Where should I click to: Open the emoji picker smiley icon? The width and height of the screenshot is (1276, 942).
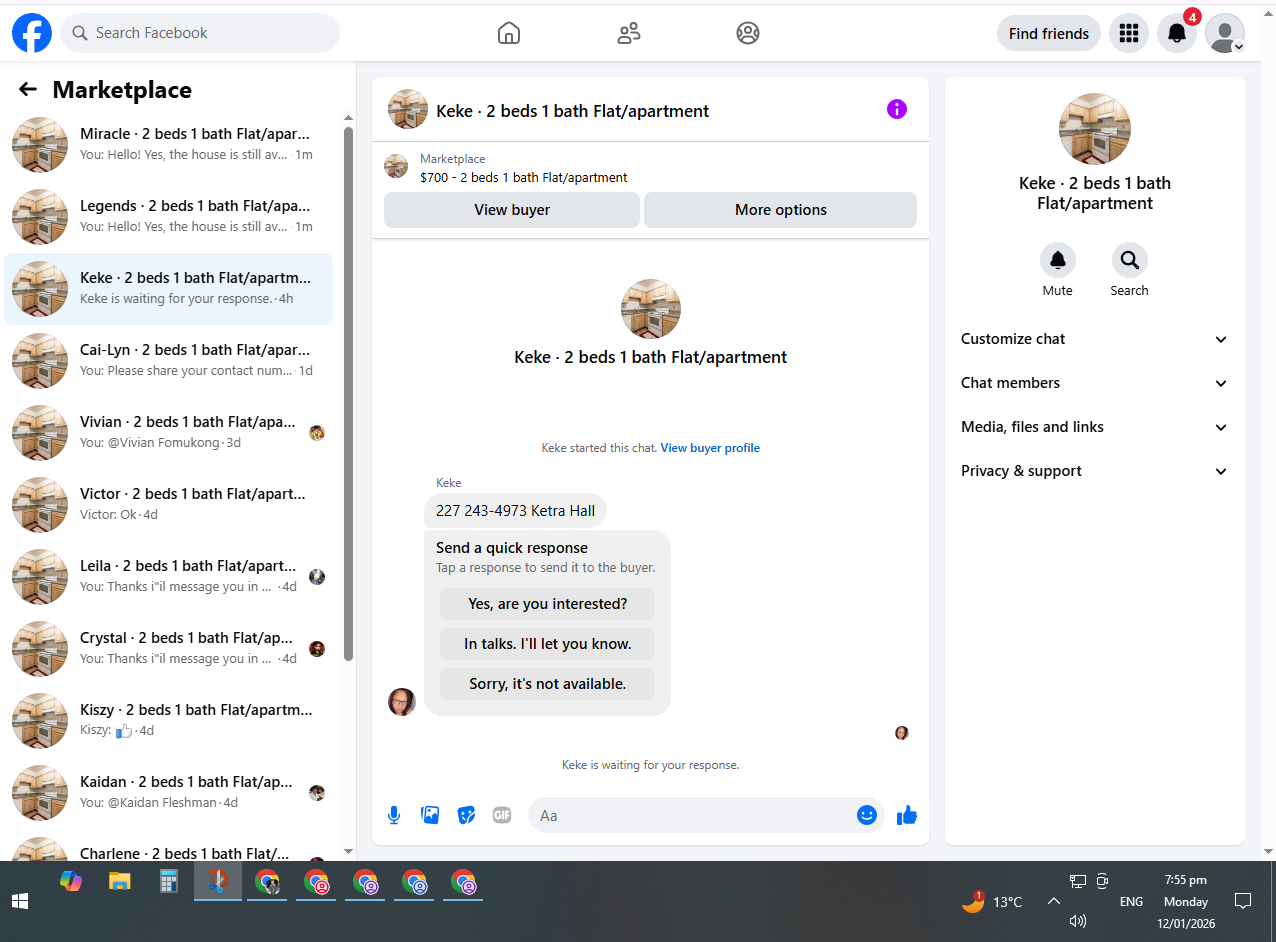tap(867, 815)
